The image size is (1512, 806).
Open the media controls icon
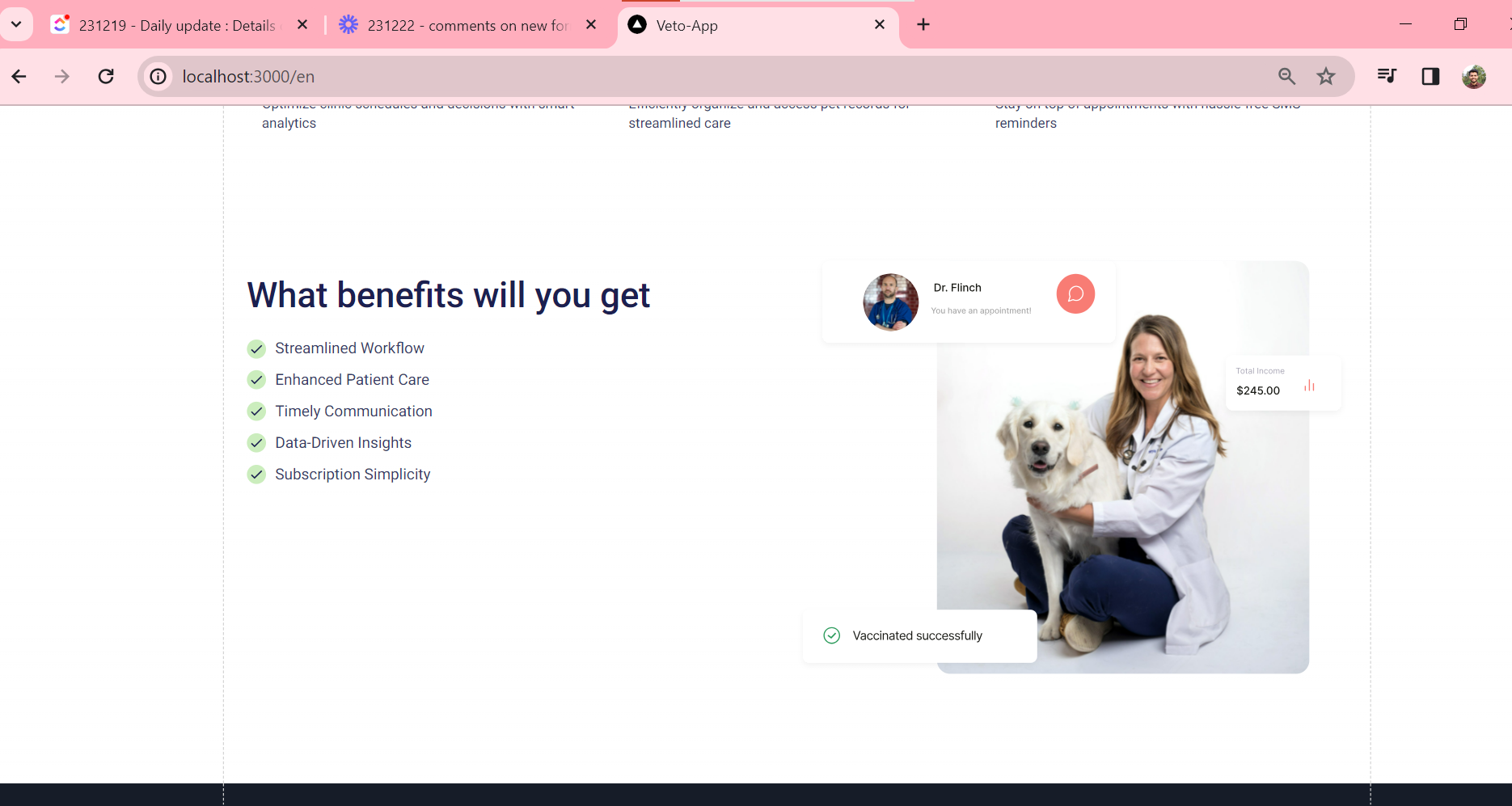[1387, 76]
